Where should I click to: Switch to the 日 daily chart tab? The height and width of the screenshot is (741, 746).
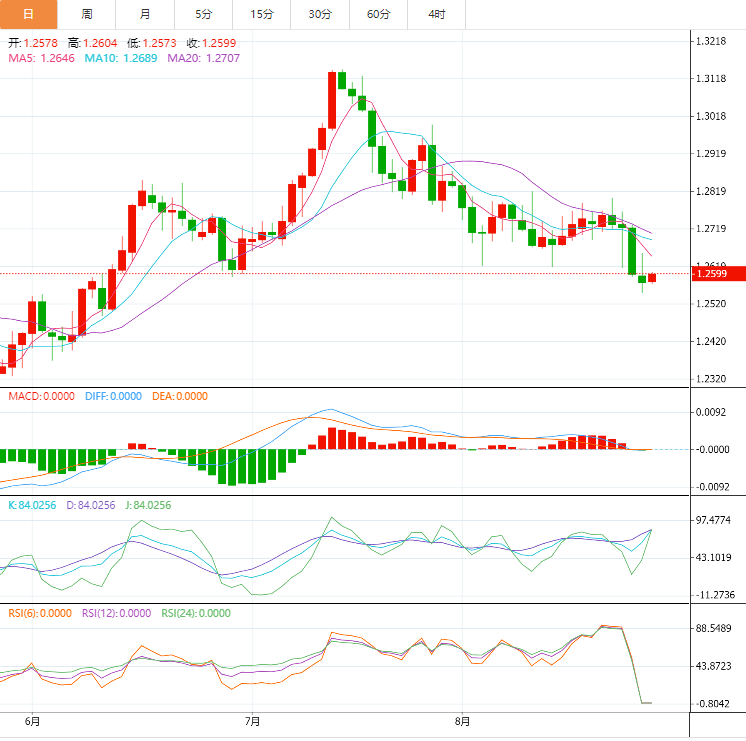click(x=28, y=14)
